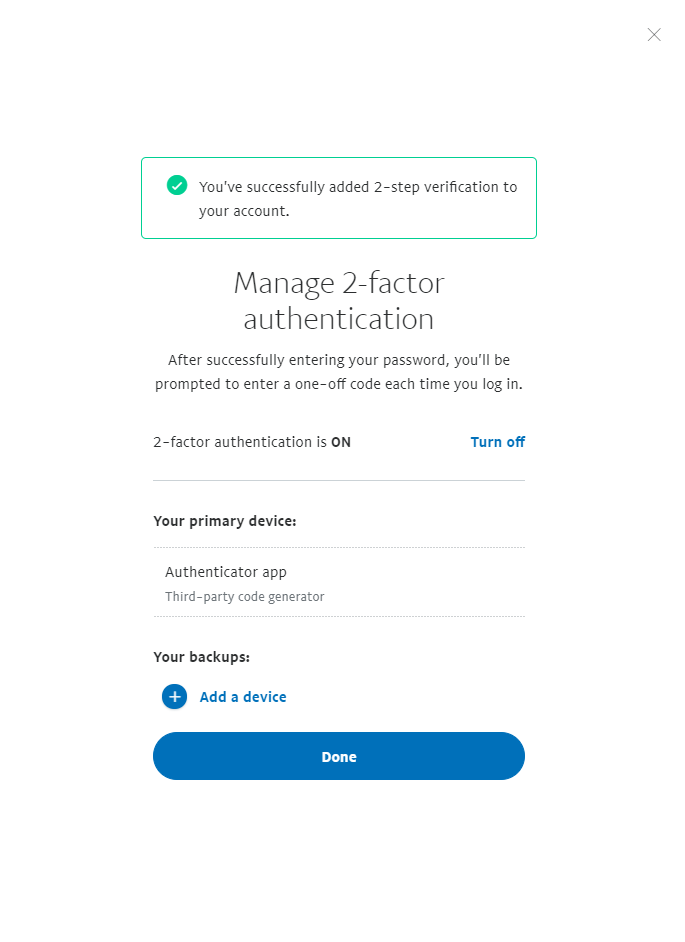Click 'prompted to enter a one-off code' line
This screenshot has width=685, height=942.
269,384
